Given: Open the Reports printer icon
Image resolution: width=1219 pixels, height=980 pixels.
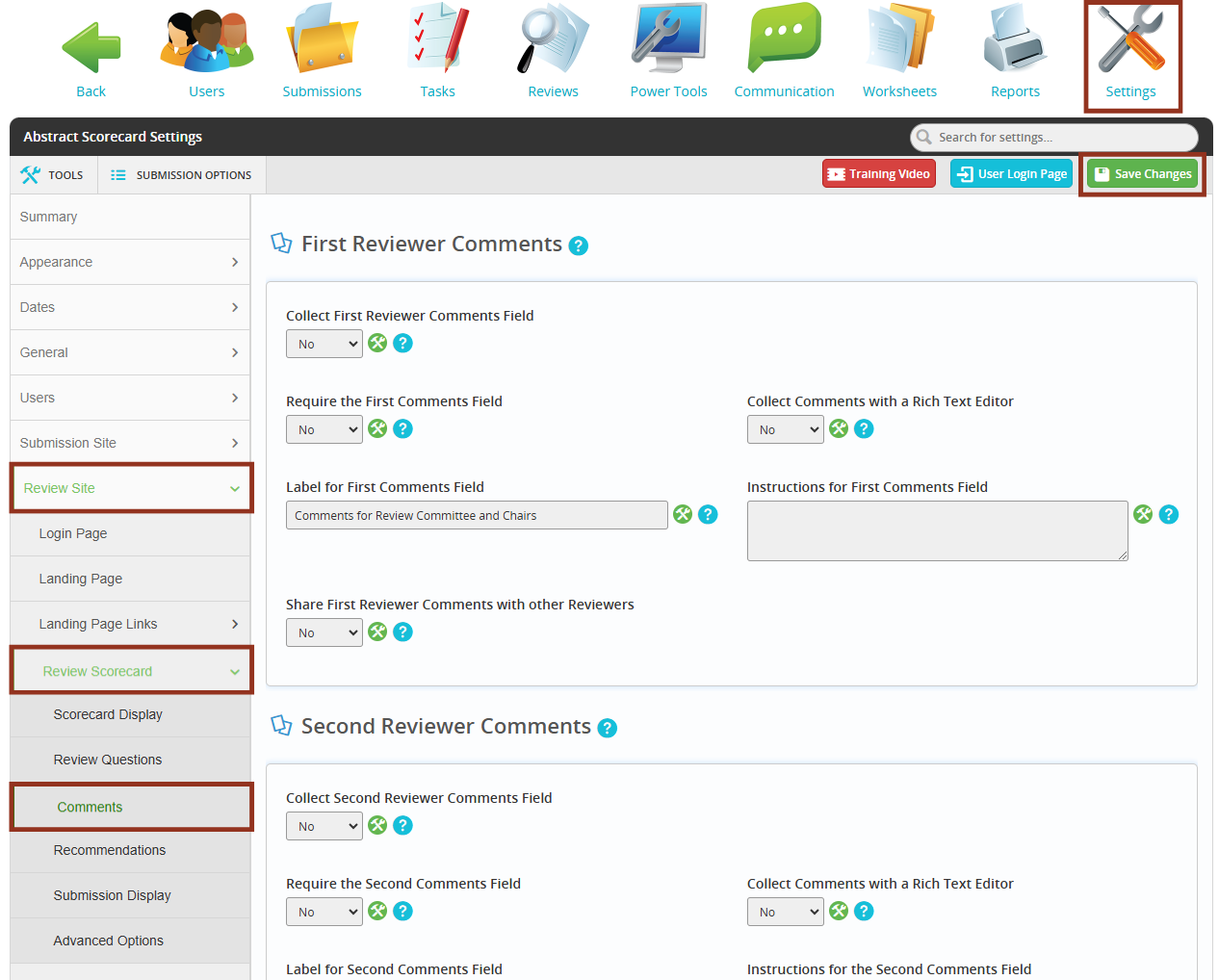Looking at the screenshot, I should point(1015,39).
